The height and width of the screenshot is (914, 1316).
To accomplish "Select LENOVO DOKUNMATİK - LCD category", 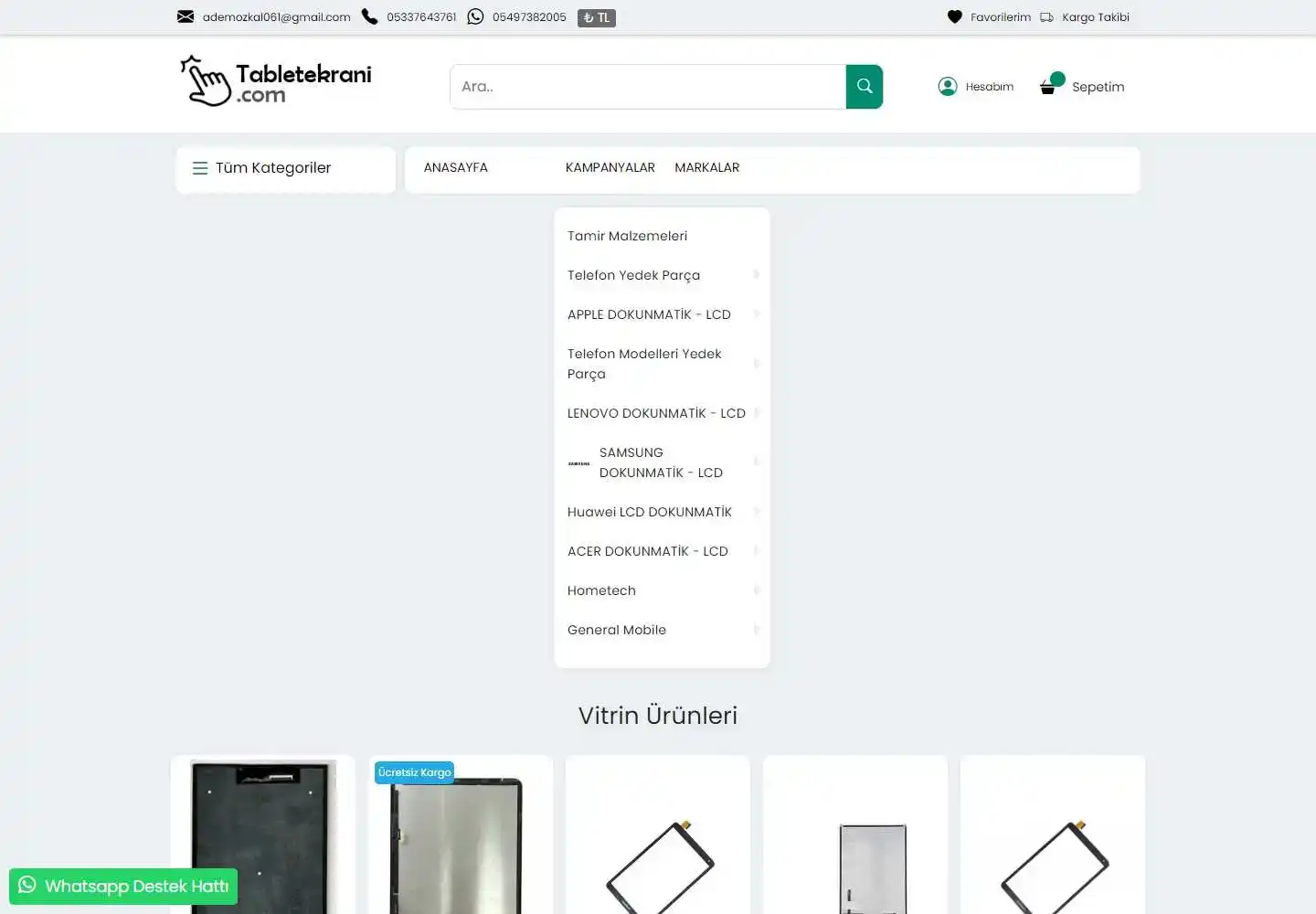I will (x=656, y=413).
